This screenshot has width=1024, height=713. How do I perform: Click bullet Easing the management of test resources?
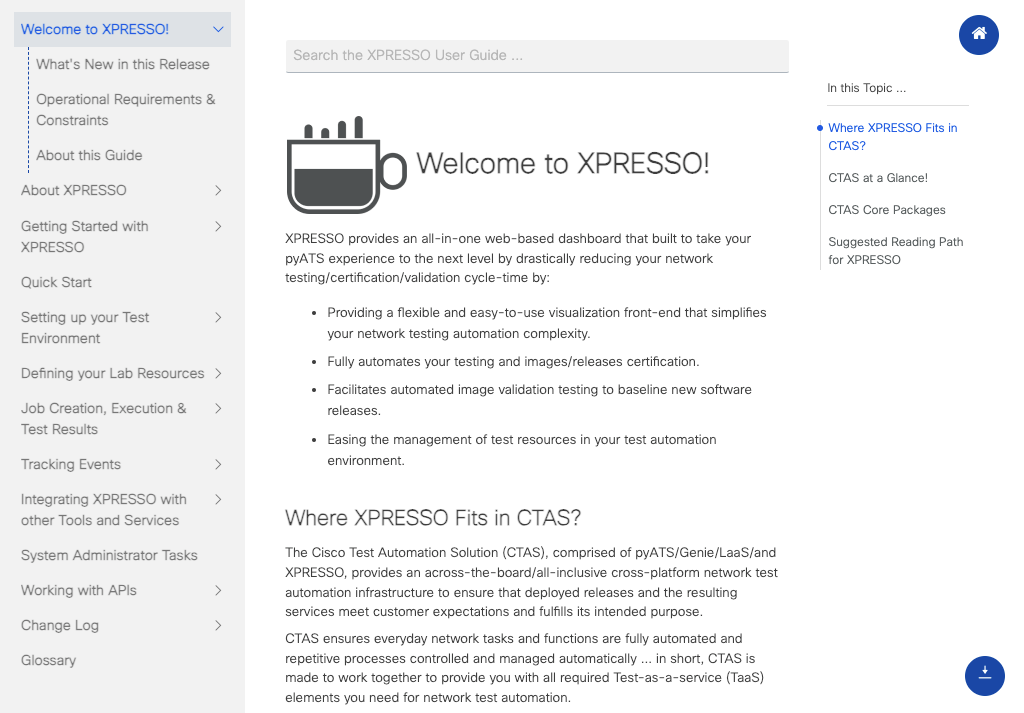coord(522,450)
